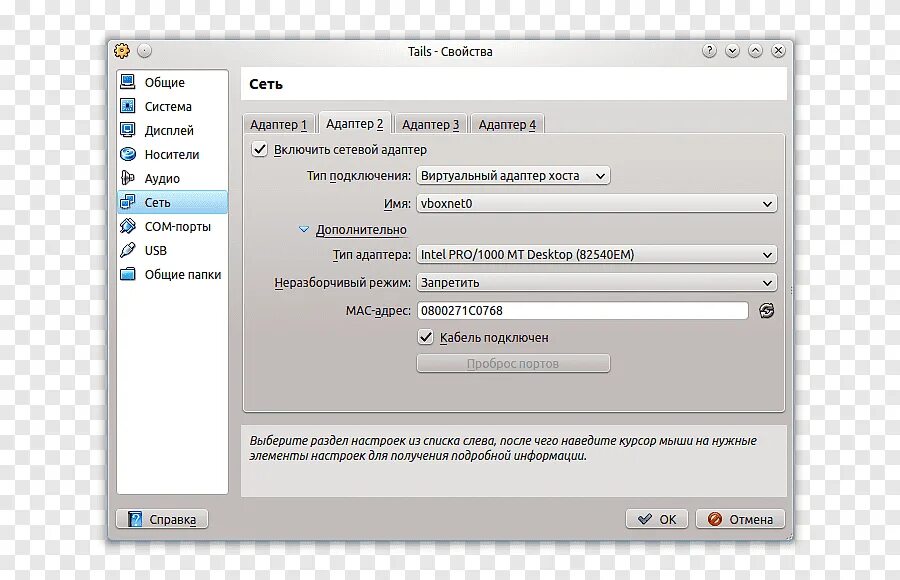Toggle Включить сетевой адаптер checkbox
Image resolution: width=900 pixels, height=580 pixels.
(259, 150)
